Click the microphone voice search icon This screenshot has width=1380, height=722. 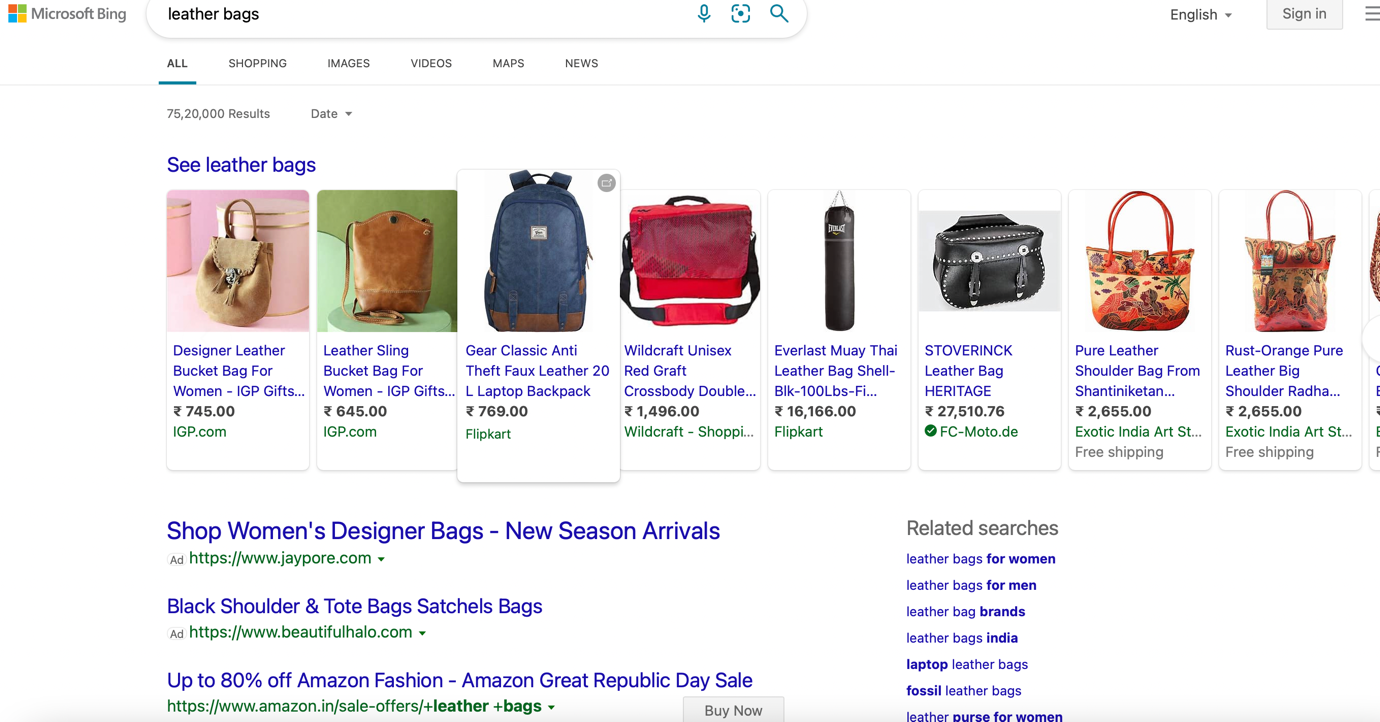point(704,14)
